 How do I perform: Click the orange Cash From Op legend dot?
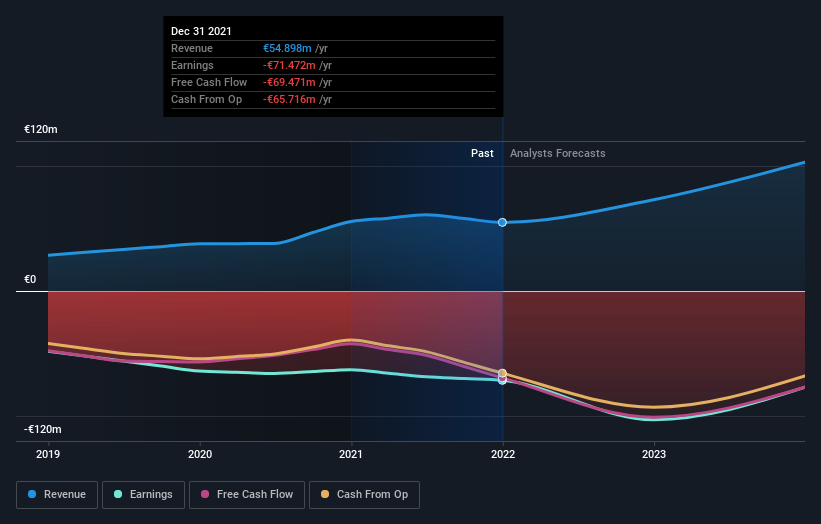click(x=325, y=494)
